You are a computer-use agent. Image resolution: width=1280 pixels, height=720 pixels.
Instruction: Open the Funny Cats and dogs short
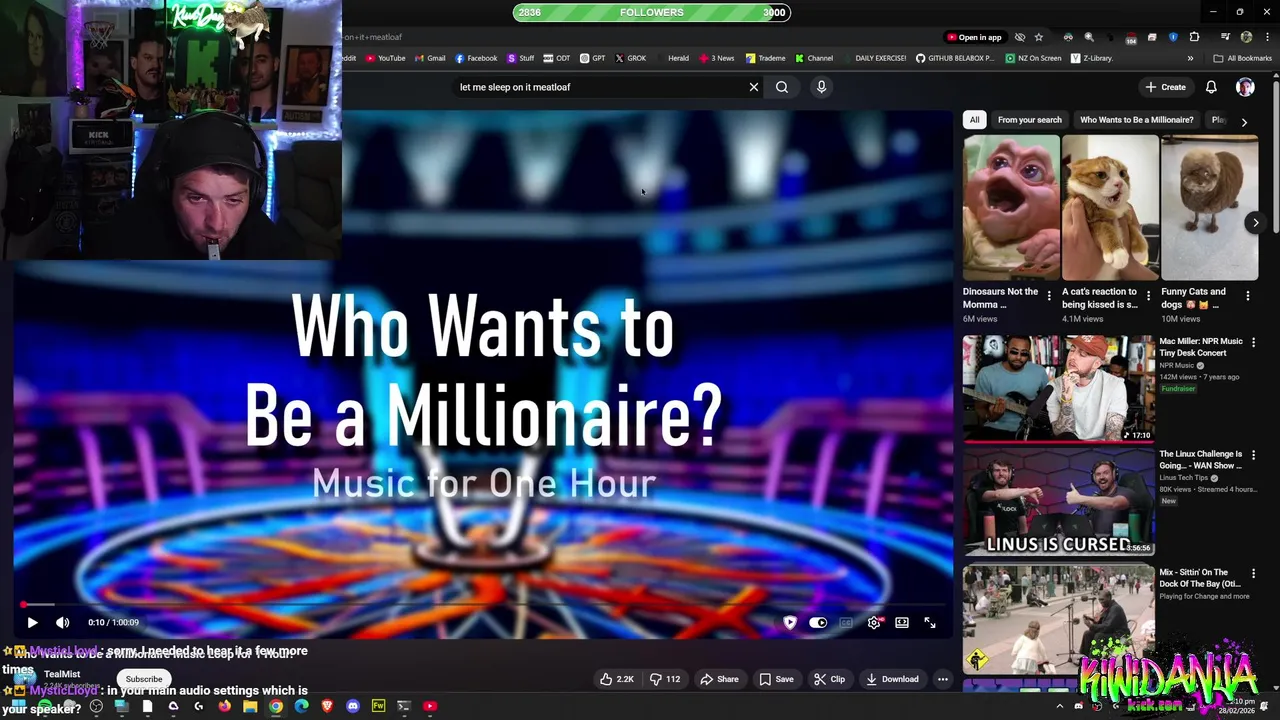[x=1209, y=208]
